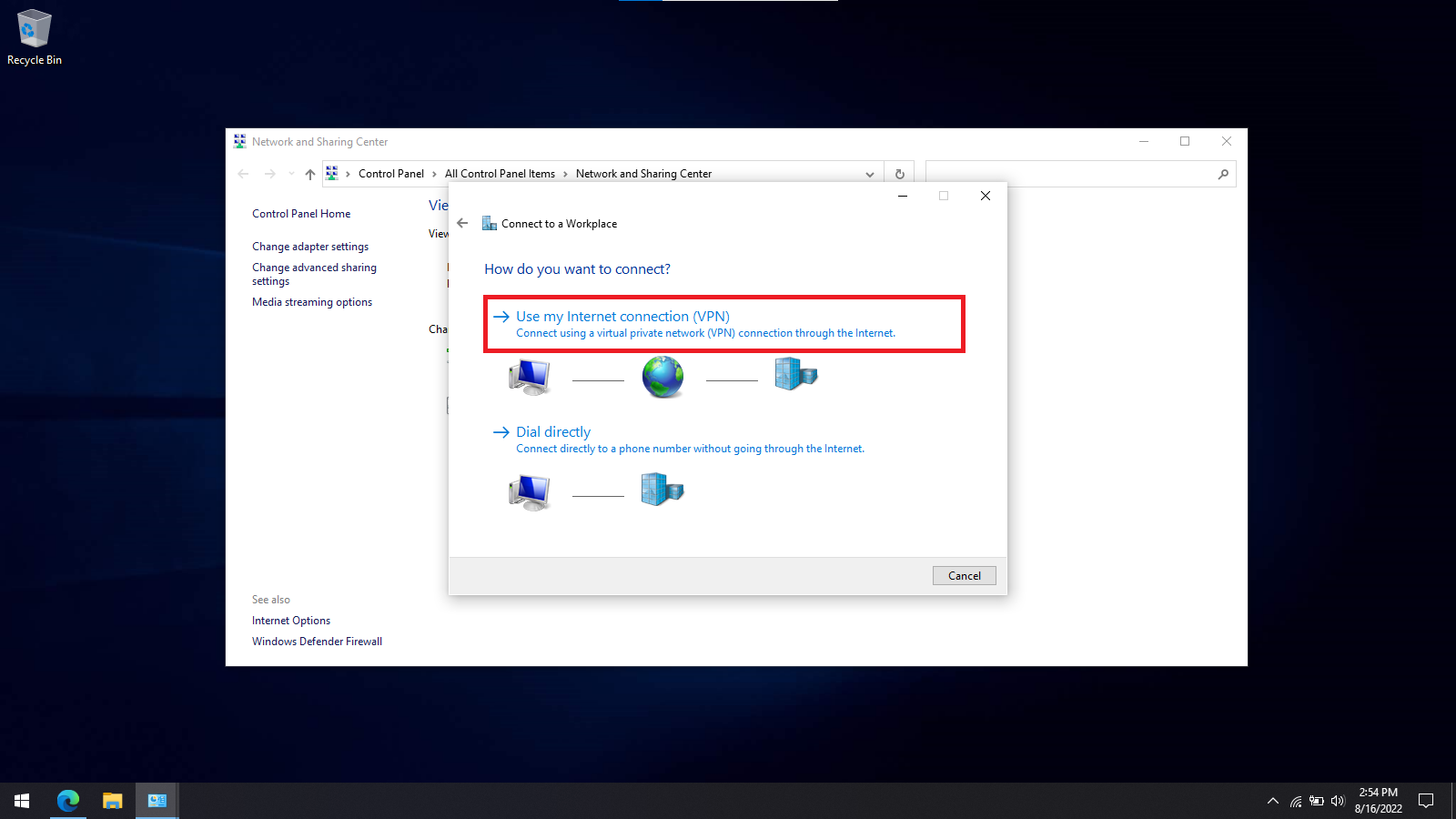
Task: Click the Windows Start button
Action: [22, 801]
